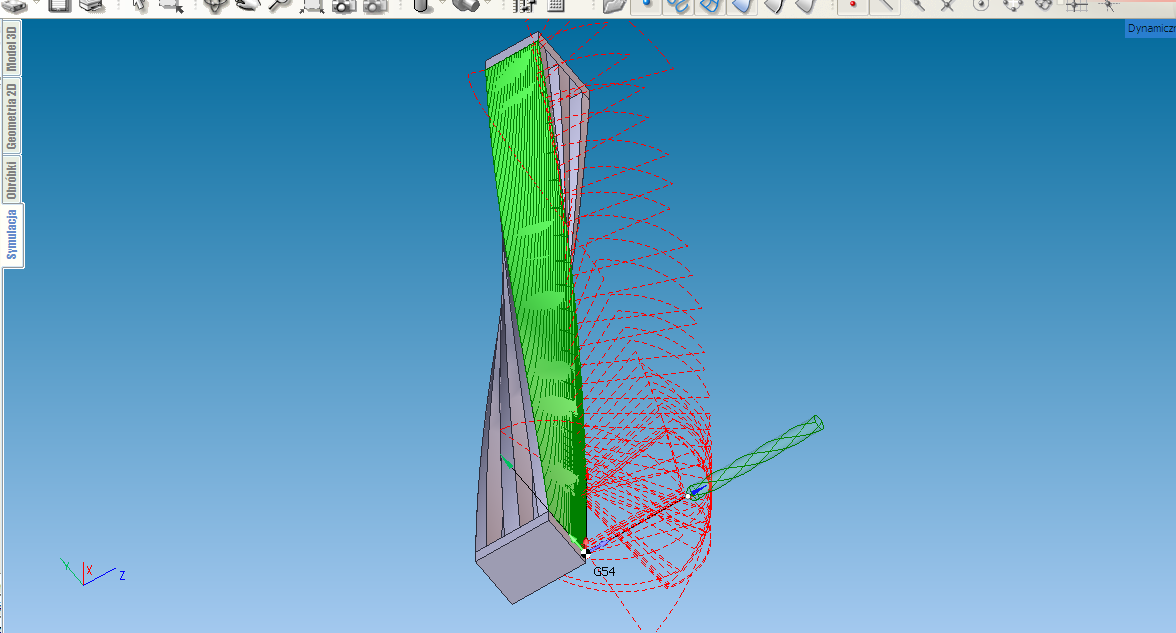1176x633 pixels.
Task: Select the orbit view rotation tool
Action: point(216,5)
